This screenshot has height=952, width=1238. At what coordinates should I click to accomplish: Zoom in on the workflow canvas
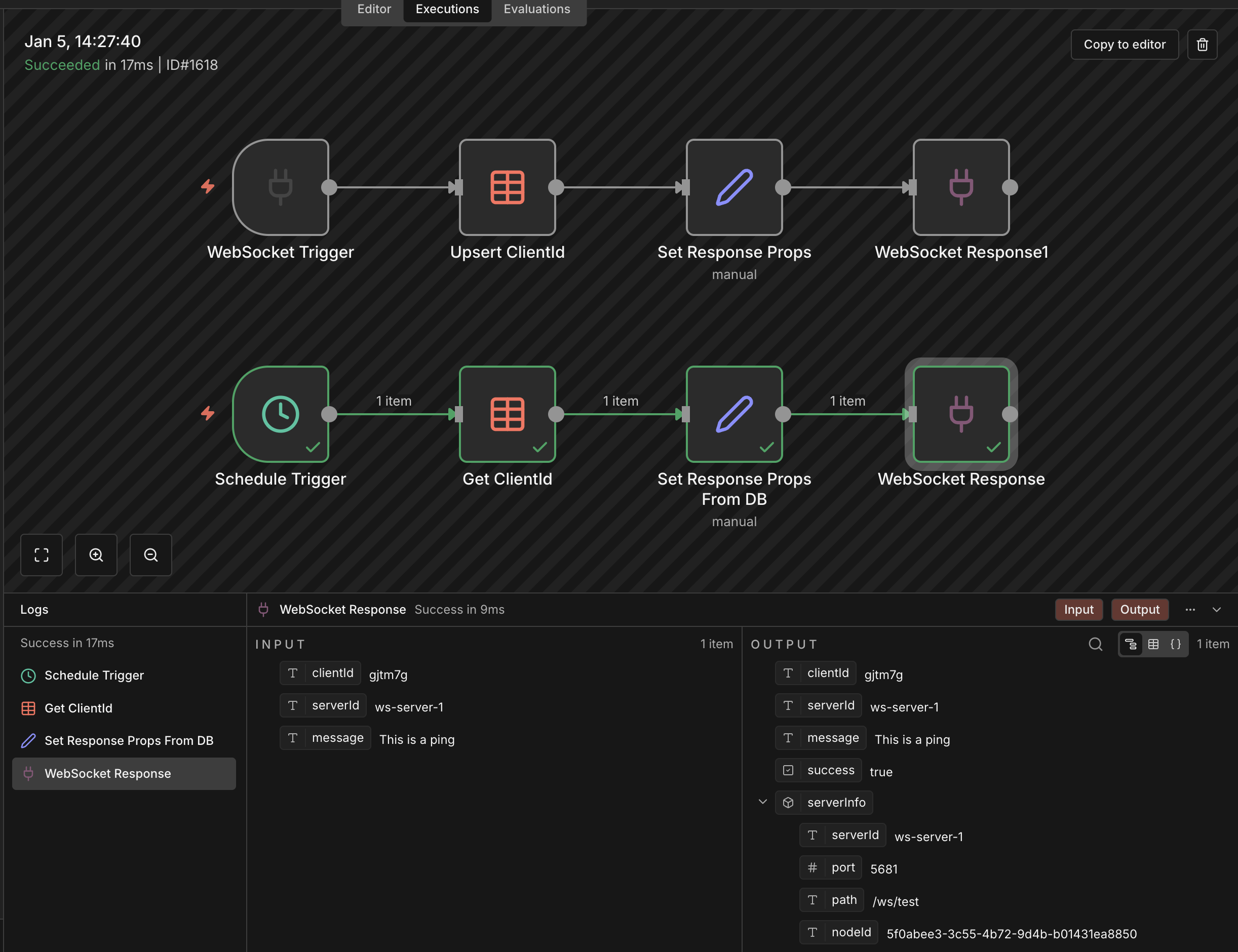click(96, 555)
